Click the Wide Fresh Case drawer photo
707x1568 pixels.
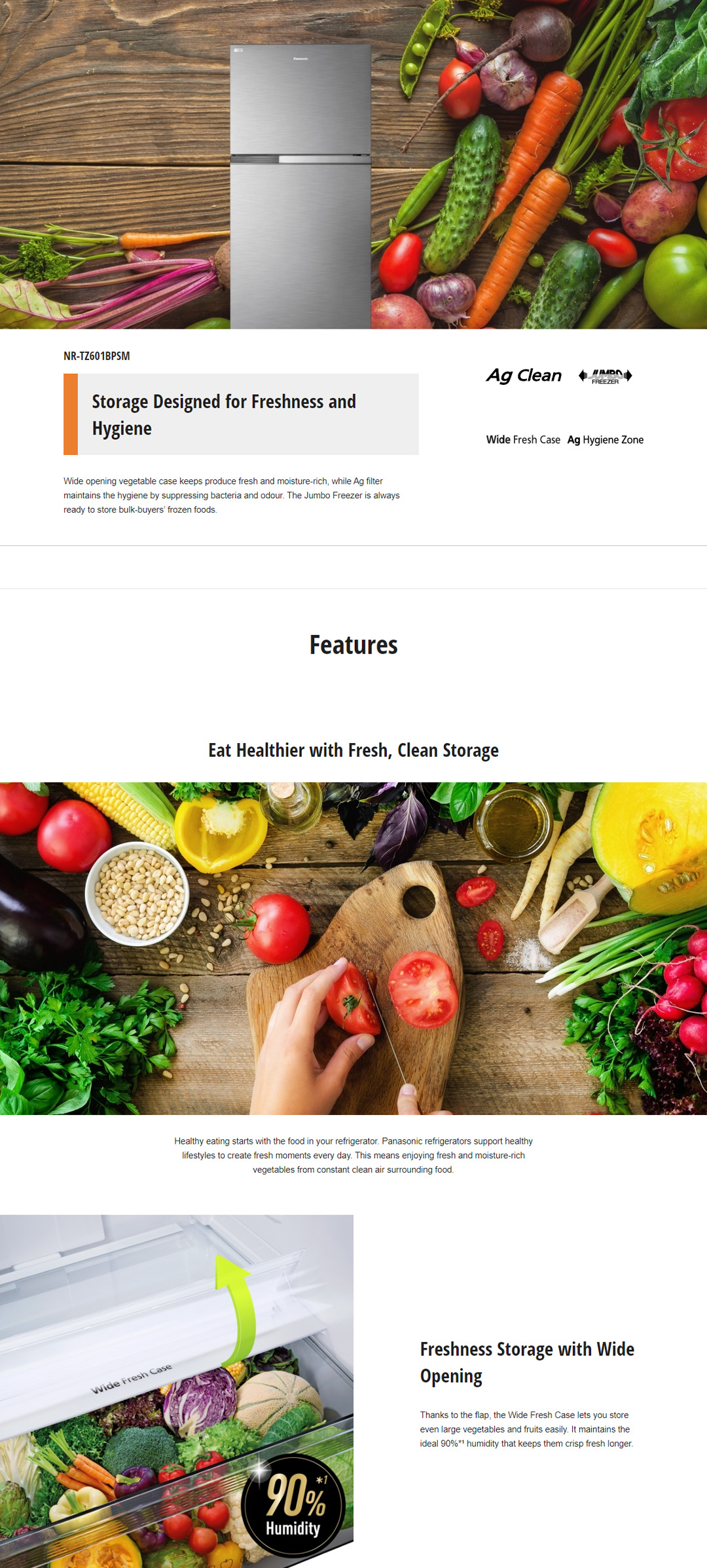(x=177, y=1391)
